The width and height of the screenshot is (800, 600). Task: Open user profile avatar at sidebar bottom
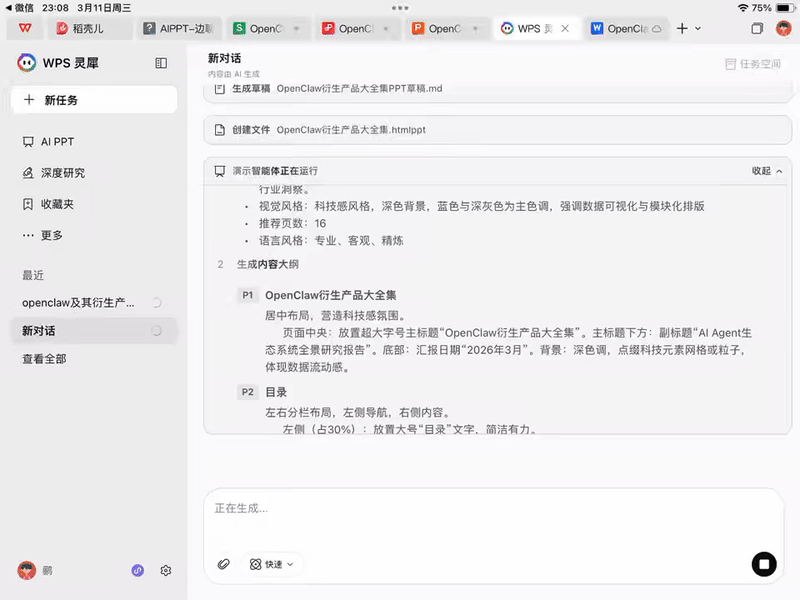(x=27, y=570)
